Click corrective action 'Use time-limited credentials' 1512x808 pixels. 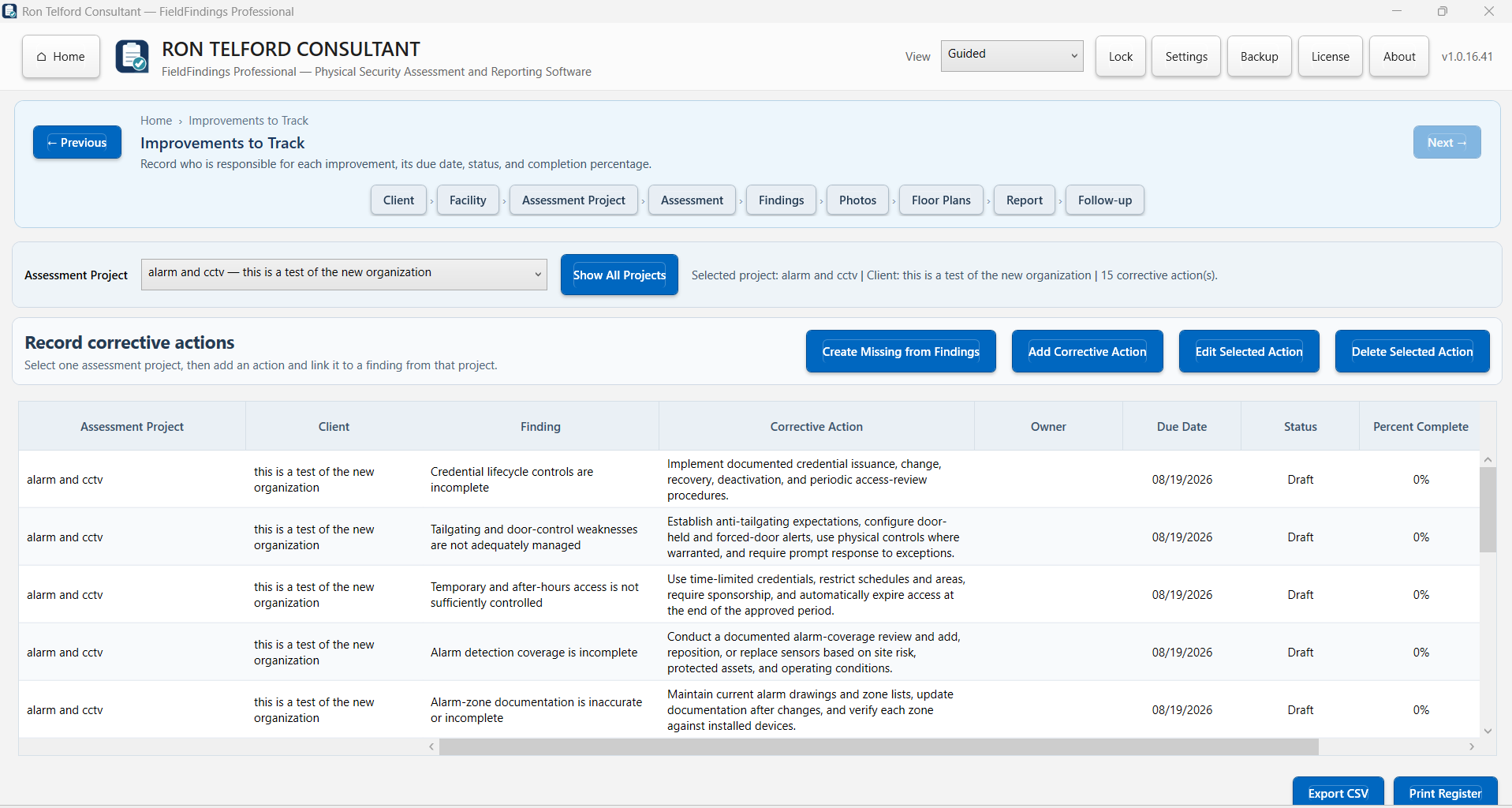click(x=816, y=595)
